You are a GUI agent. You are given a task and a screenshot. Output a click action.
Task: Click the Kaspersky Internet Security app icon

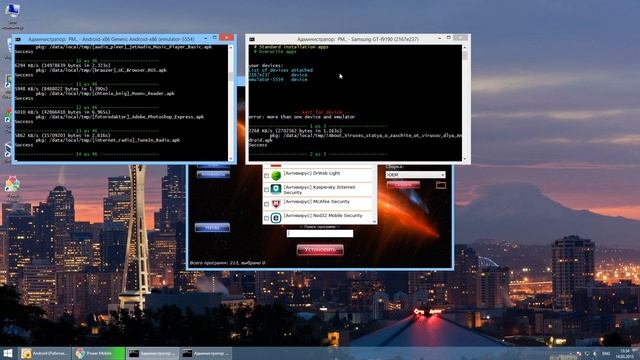pos(276,189)
